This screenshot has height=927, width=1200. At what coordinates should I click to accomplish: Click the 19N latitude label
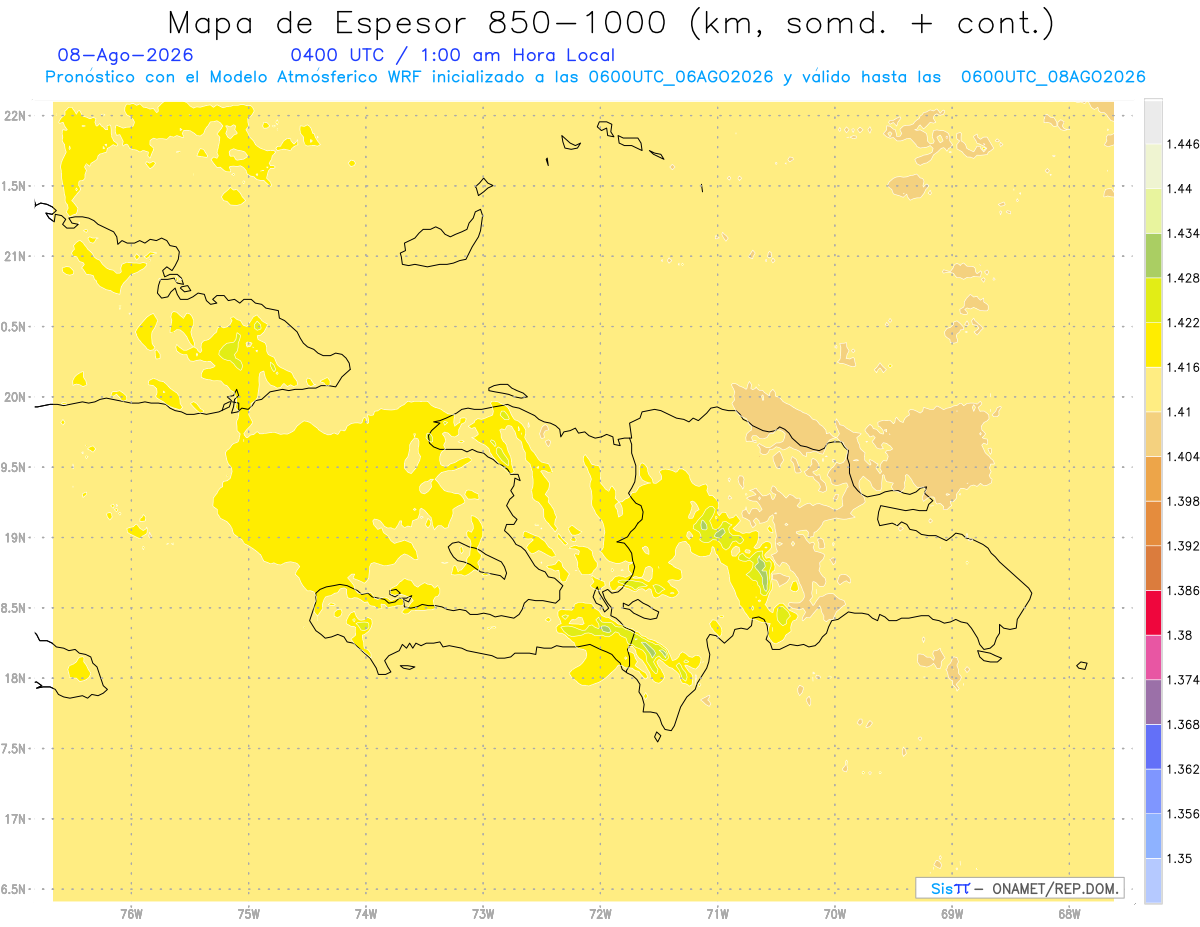16,538
